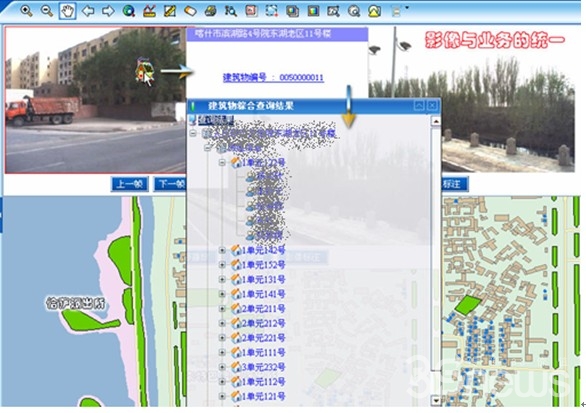This screenshot has width=586, height=413.
Task: Expand the 1单元142号 node
Action: [222, 250]
